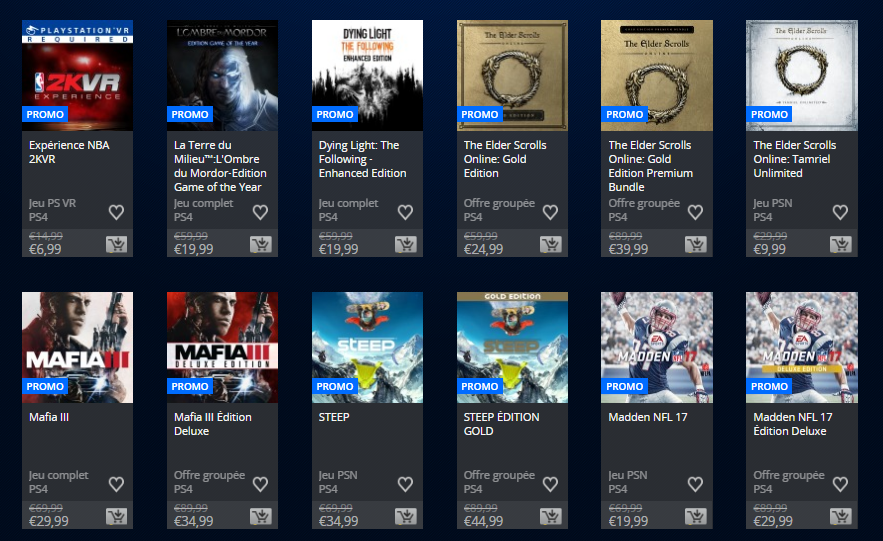Toggle heart for Madden NFL 17 Édition Deluxe
The image size is (883, 541).
(840, 484)
